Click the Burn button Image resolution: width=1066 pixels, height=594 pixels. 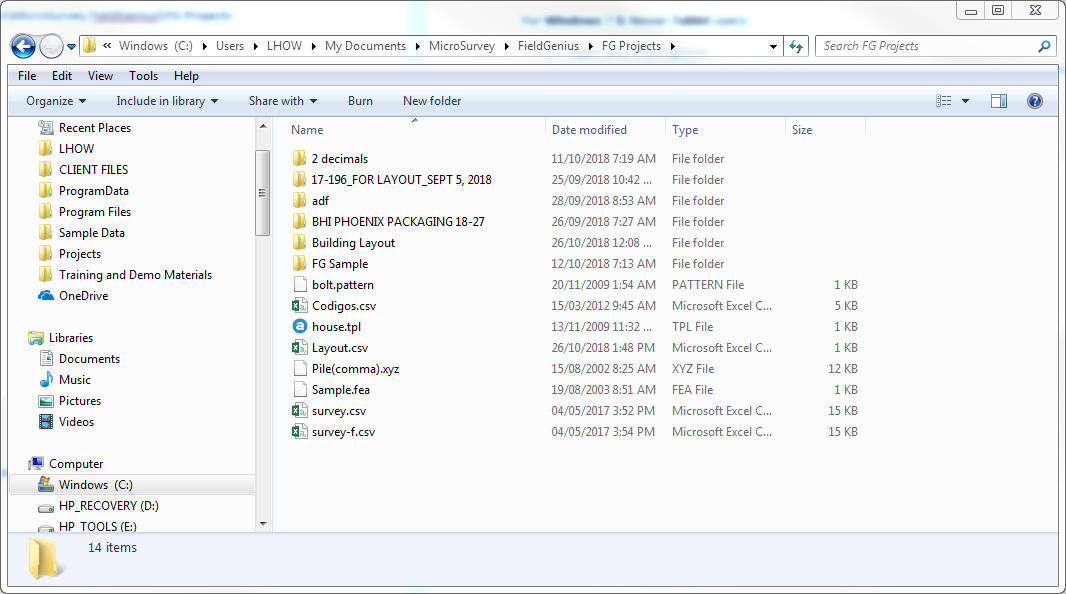[360, 101]
